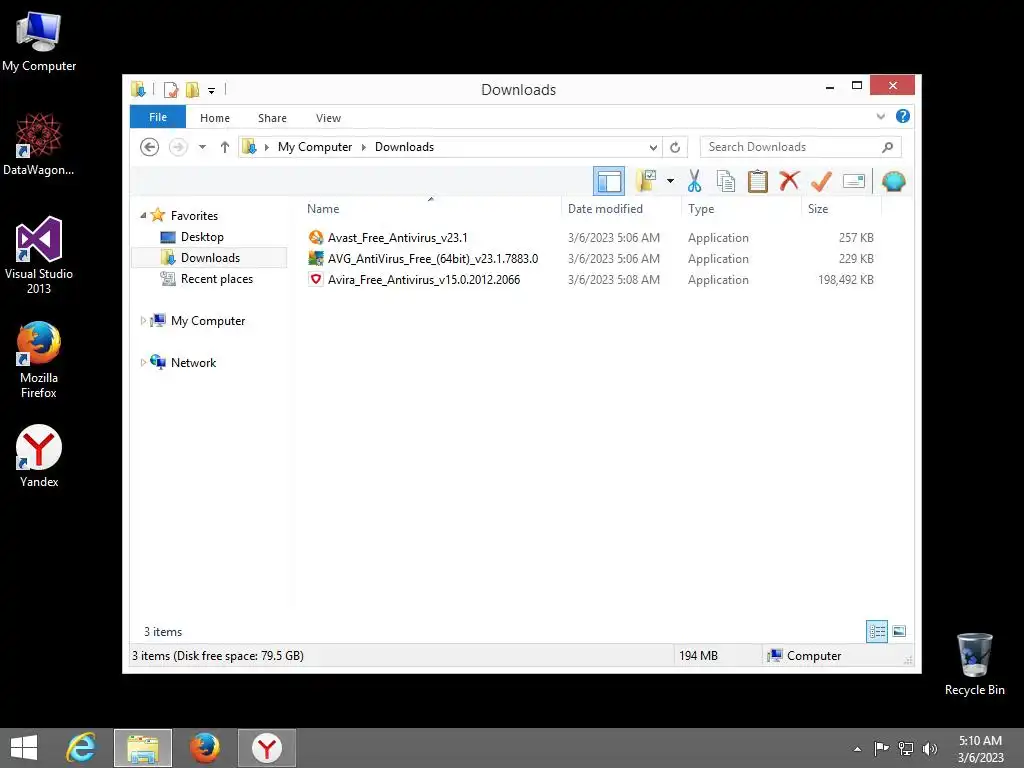
Task: Open the Quick Access Toolbar customize dropdown
Action: (212, 90)
